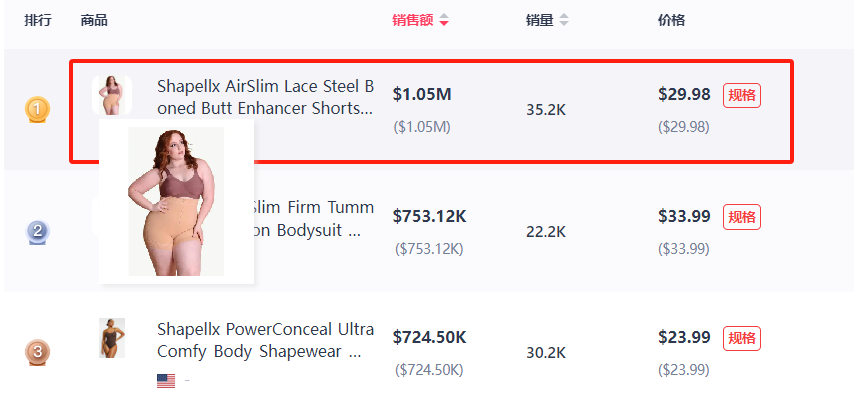This screenshot has height=402, width=854.
Task: Click the gold rank 1 medal icon
Action: click(x=37, y=108)
